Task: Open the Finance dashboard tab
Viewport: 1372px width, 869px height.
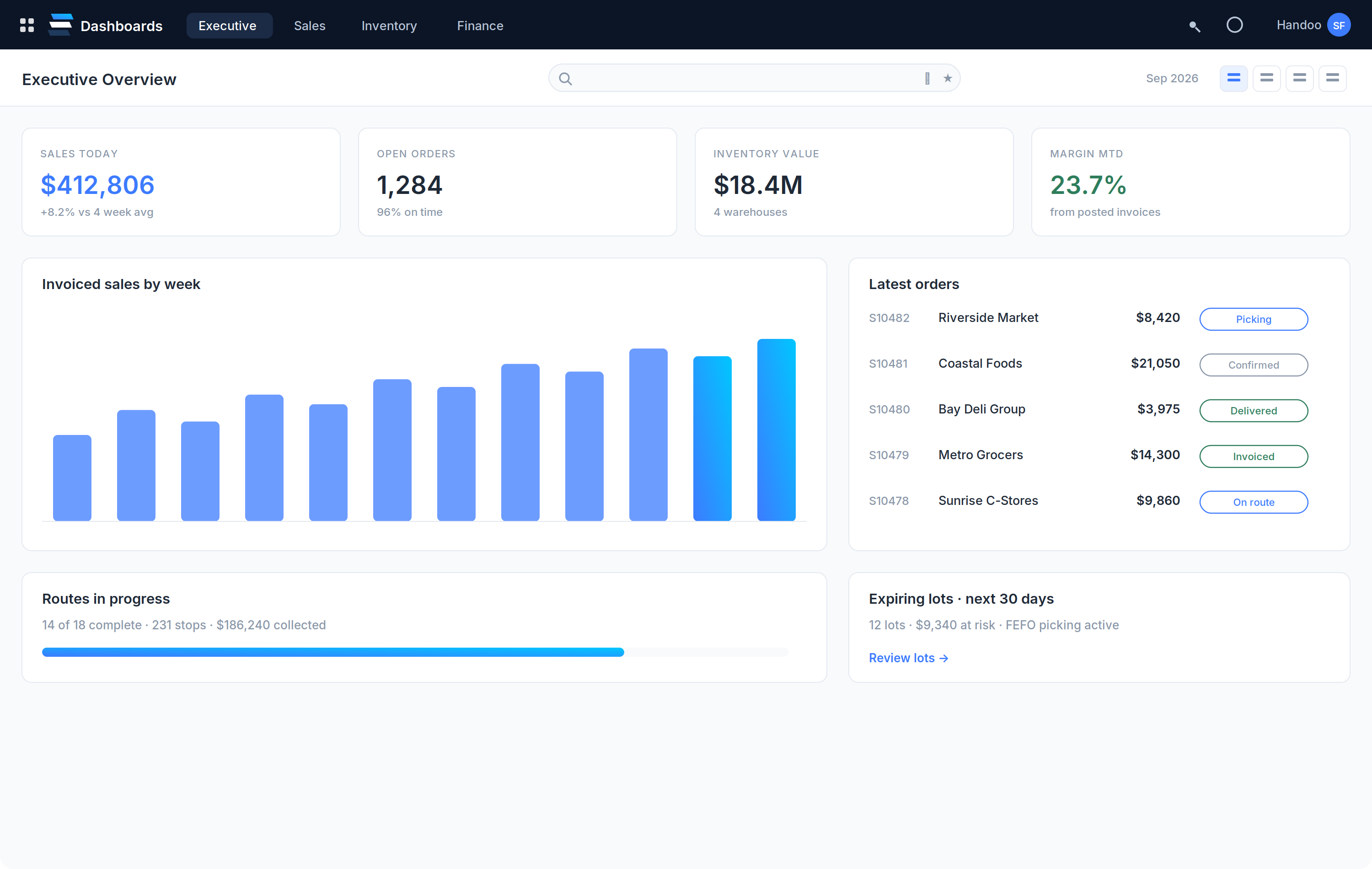Action: pos(480,26)
